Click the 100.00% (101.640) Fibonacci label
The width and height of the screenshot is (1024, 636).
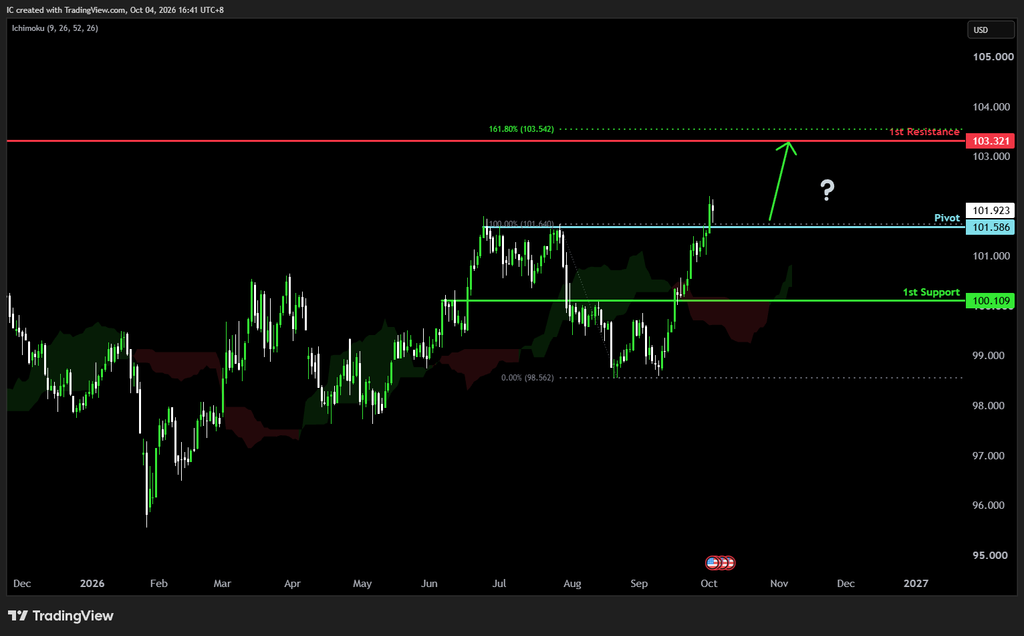[521, 224]
